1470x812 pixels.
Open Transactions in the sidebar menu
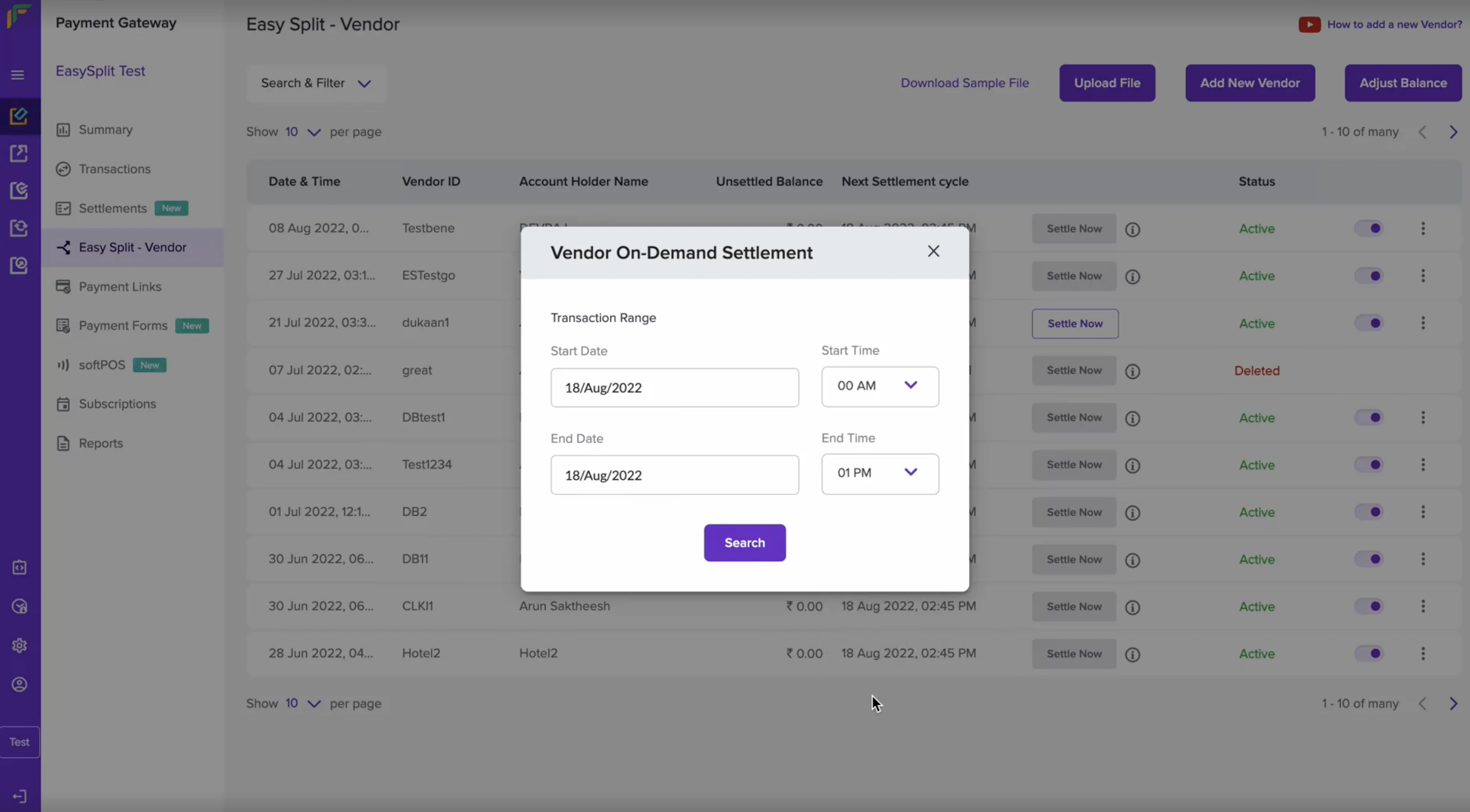(114, 169)
